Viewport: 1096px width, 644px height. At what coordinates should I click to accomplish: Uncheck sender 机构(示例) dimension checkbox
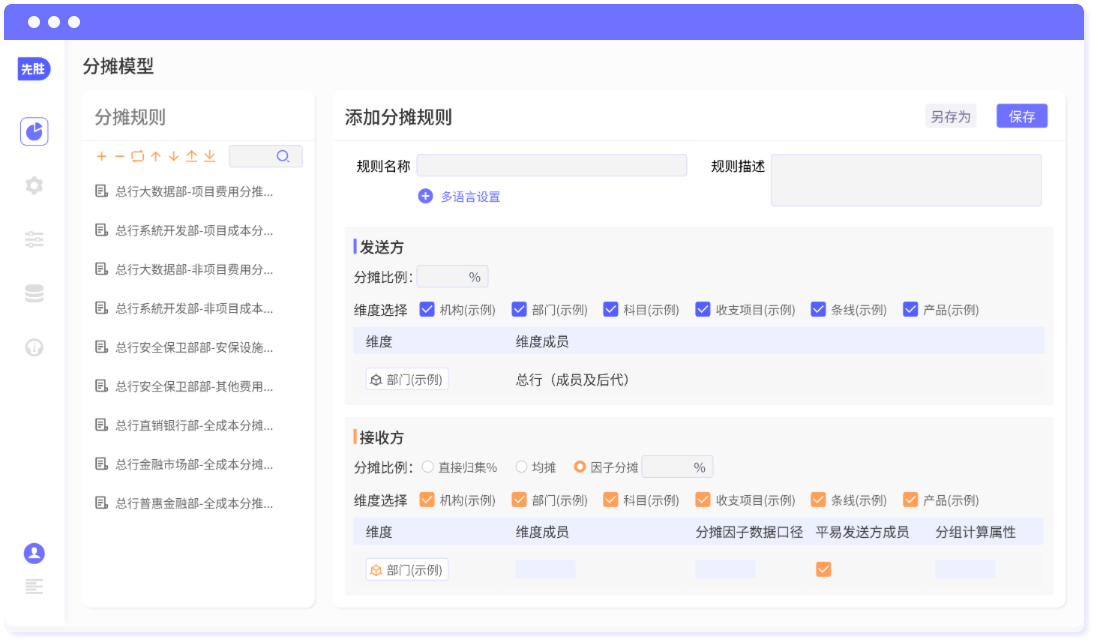point(427,310)
